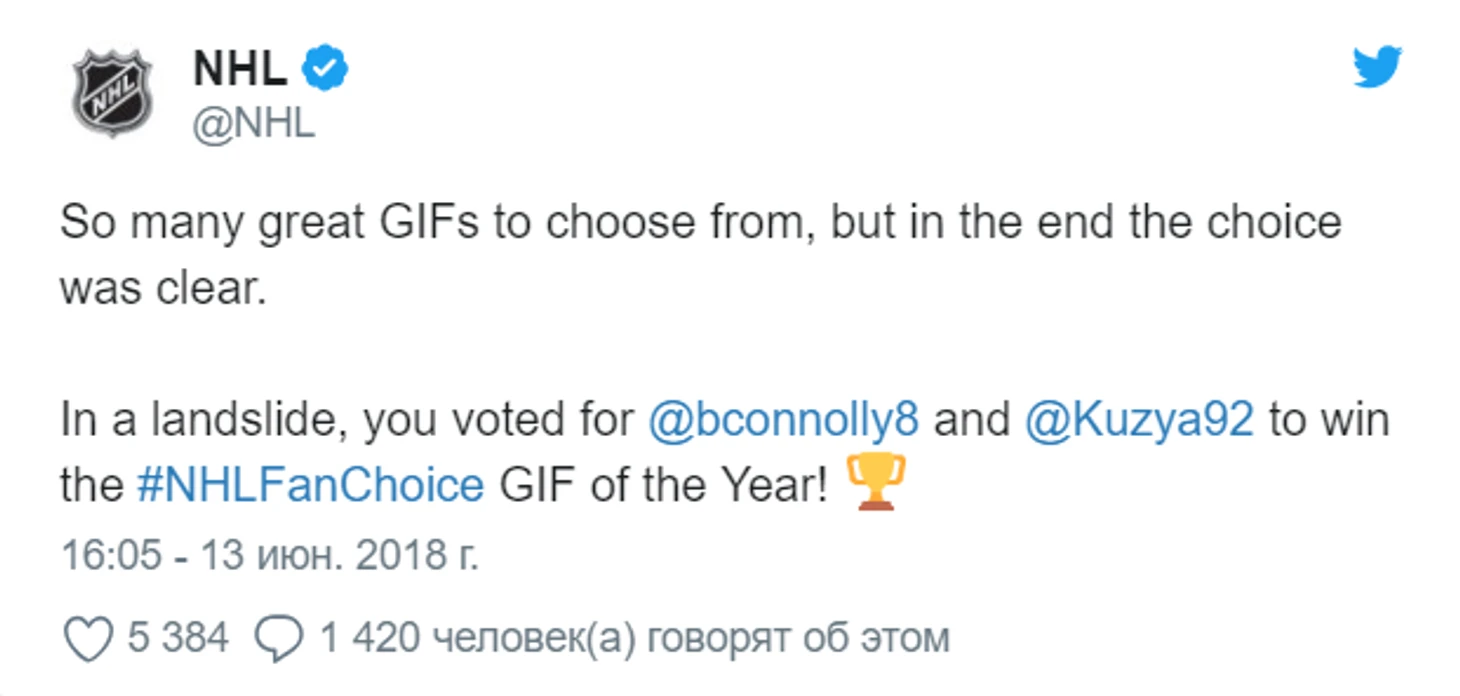Click the word 'and' between the mentions

click(971, 420)
